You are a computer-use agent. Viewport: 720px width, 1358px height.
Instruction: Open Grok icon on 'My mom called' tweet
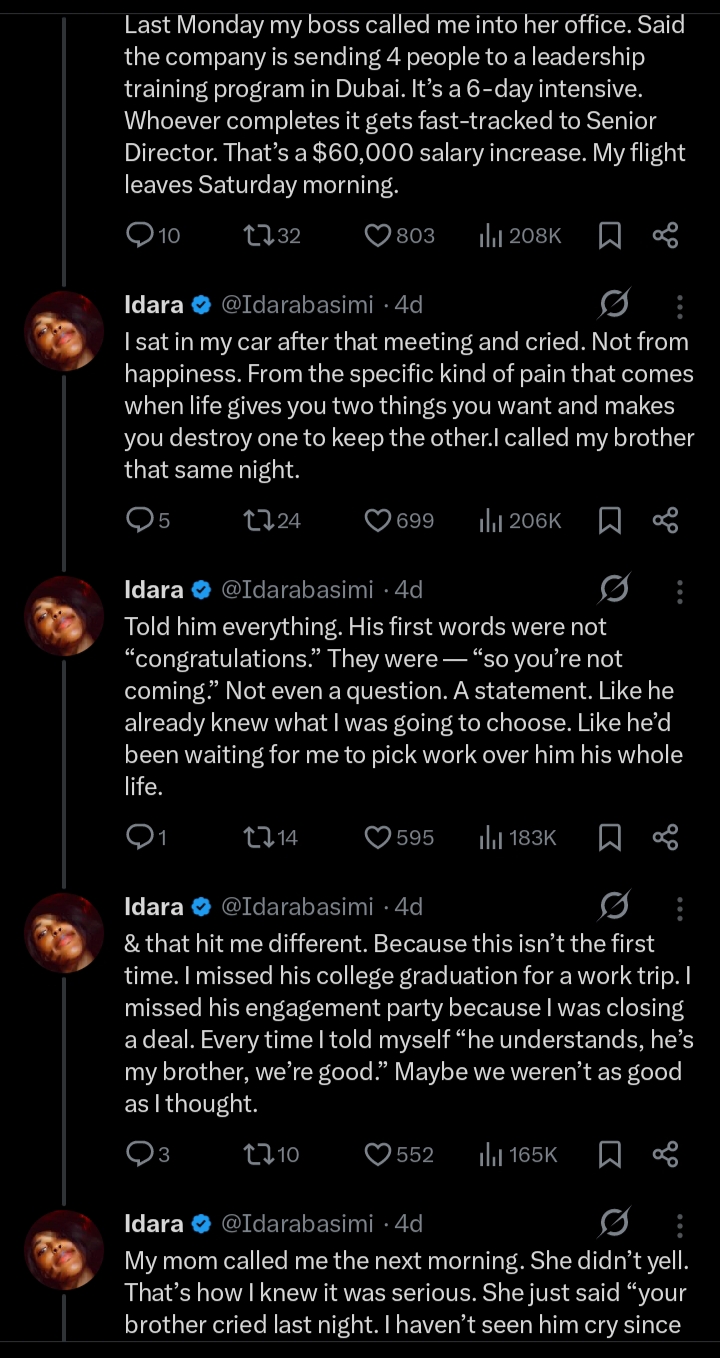[x=614, y=1224]
